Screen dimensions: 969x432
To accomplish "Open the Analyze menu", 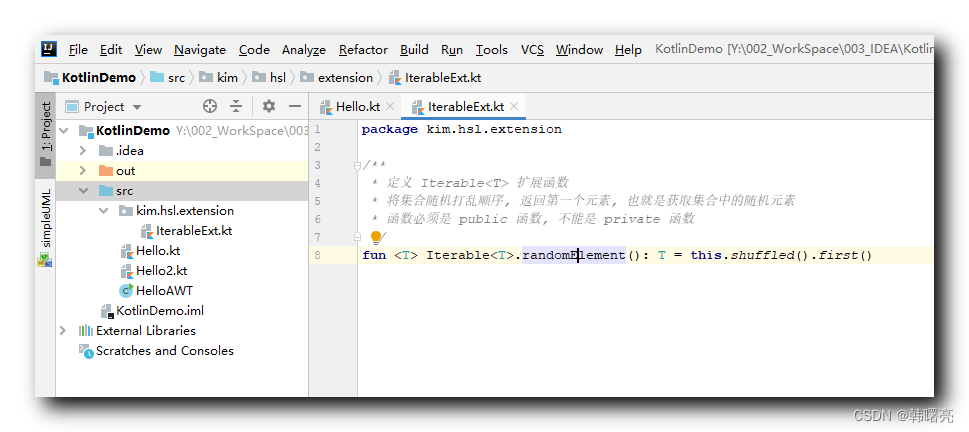I will pyautogui.click(x=303, y=50).
